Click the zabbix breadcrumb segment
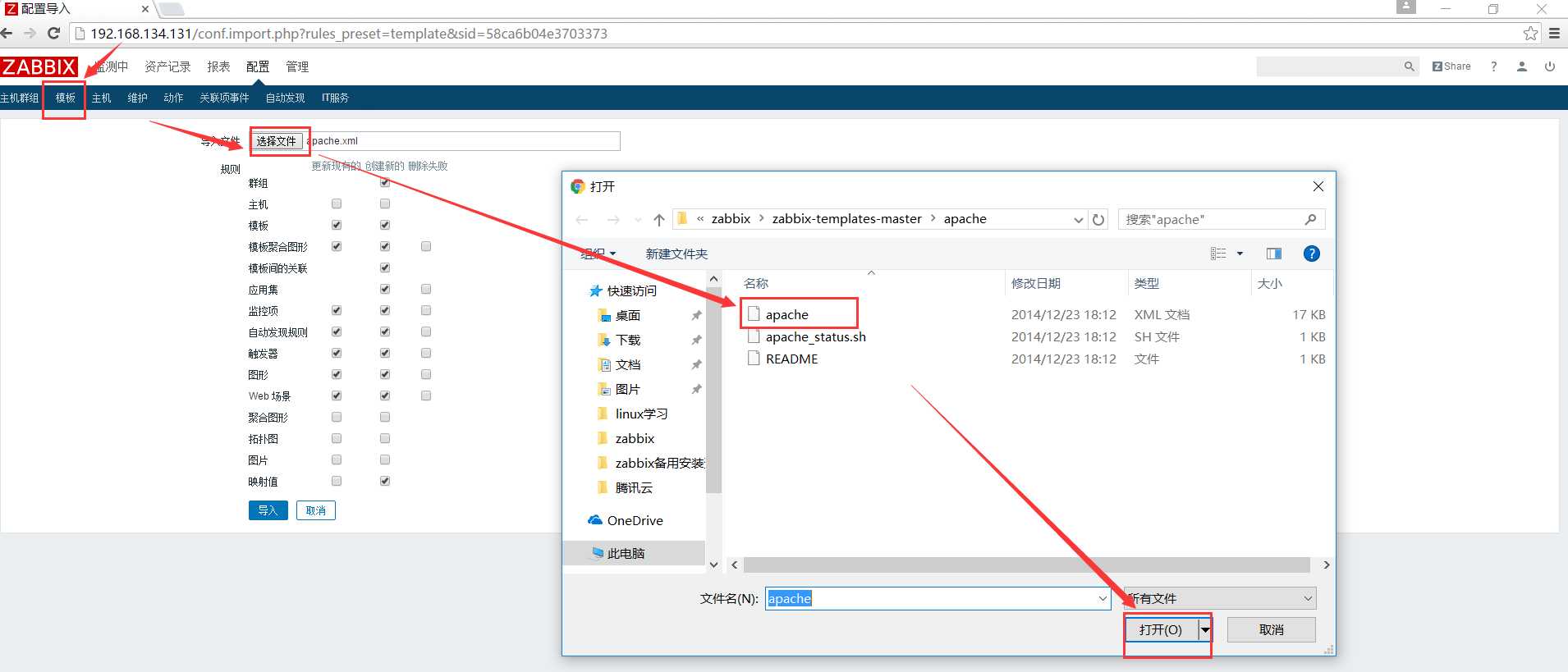 (731, 219)
